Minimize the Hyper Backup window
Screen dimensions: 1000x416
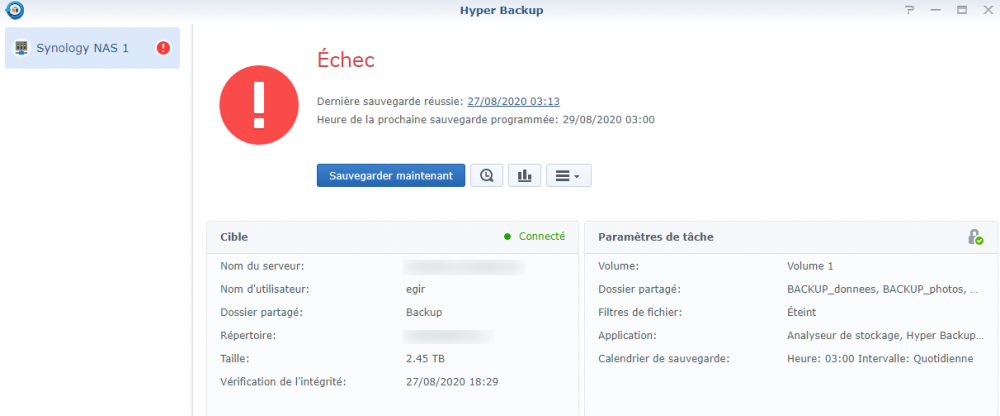click(x=936, y=10)
